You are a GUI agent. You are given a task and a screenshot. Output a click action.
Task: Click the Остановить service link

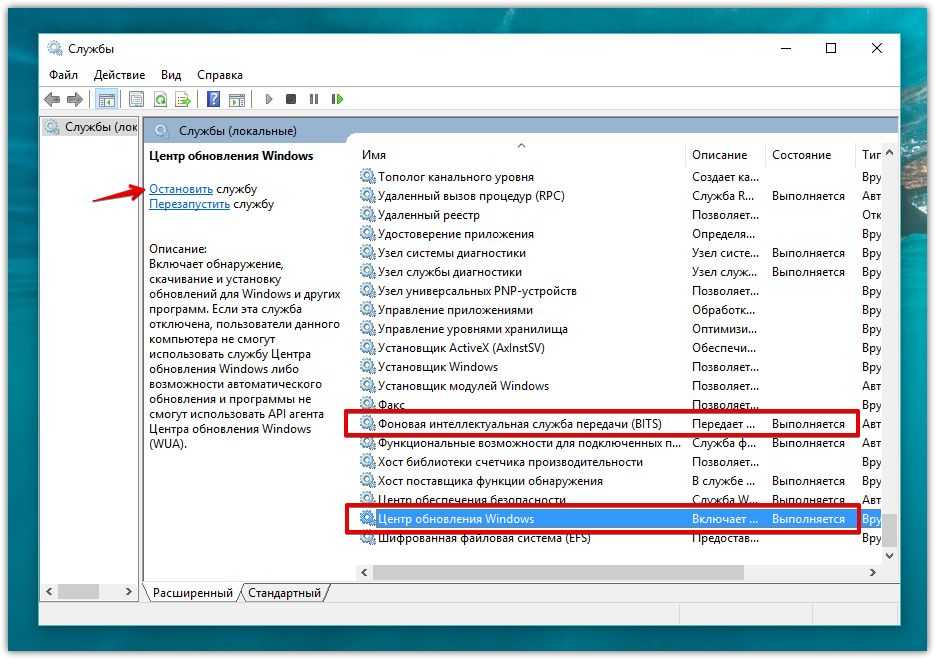click(x=181, y=188)
